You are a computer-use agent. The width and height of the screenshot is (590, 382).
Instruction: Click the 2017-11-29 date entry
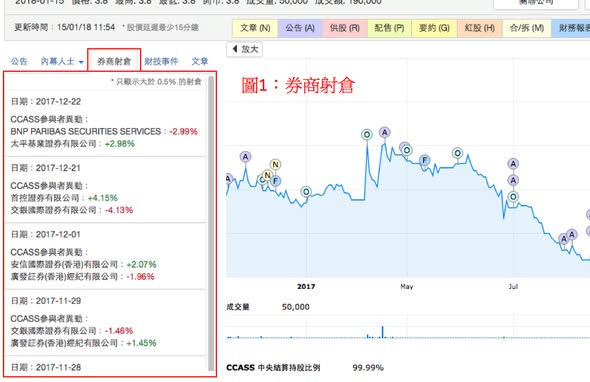point(46,301)
